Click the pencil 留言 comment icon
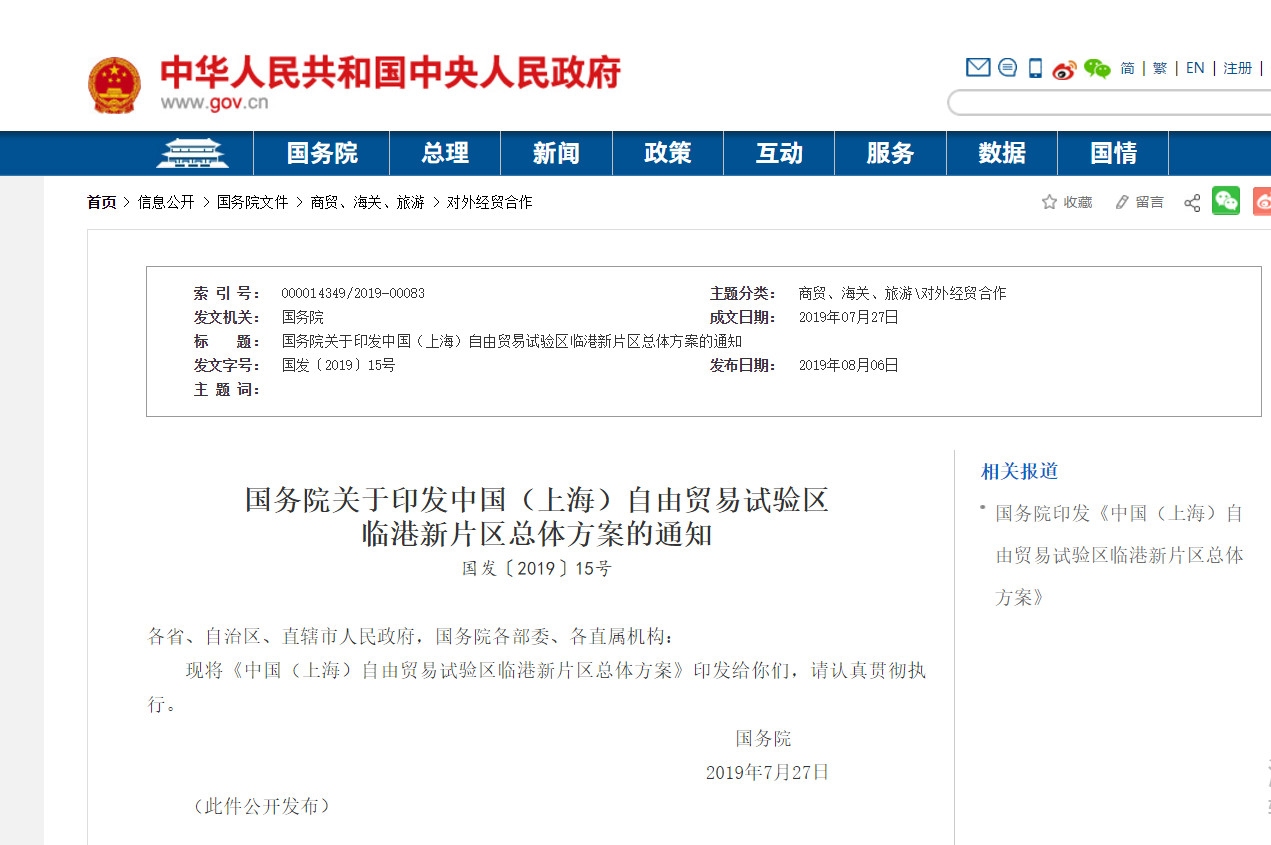The width and height of the screenshot is (1271, 845). 1122,202
